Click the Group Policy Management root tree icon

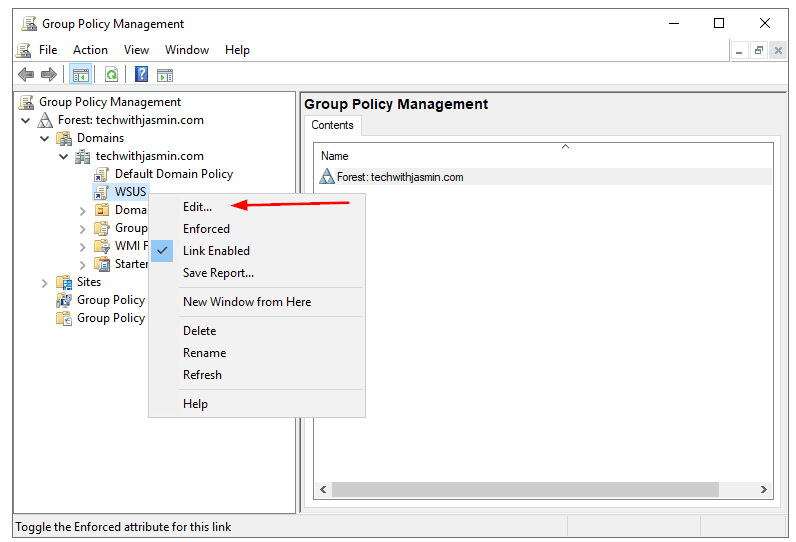[x=26, y=102]
